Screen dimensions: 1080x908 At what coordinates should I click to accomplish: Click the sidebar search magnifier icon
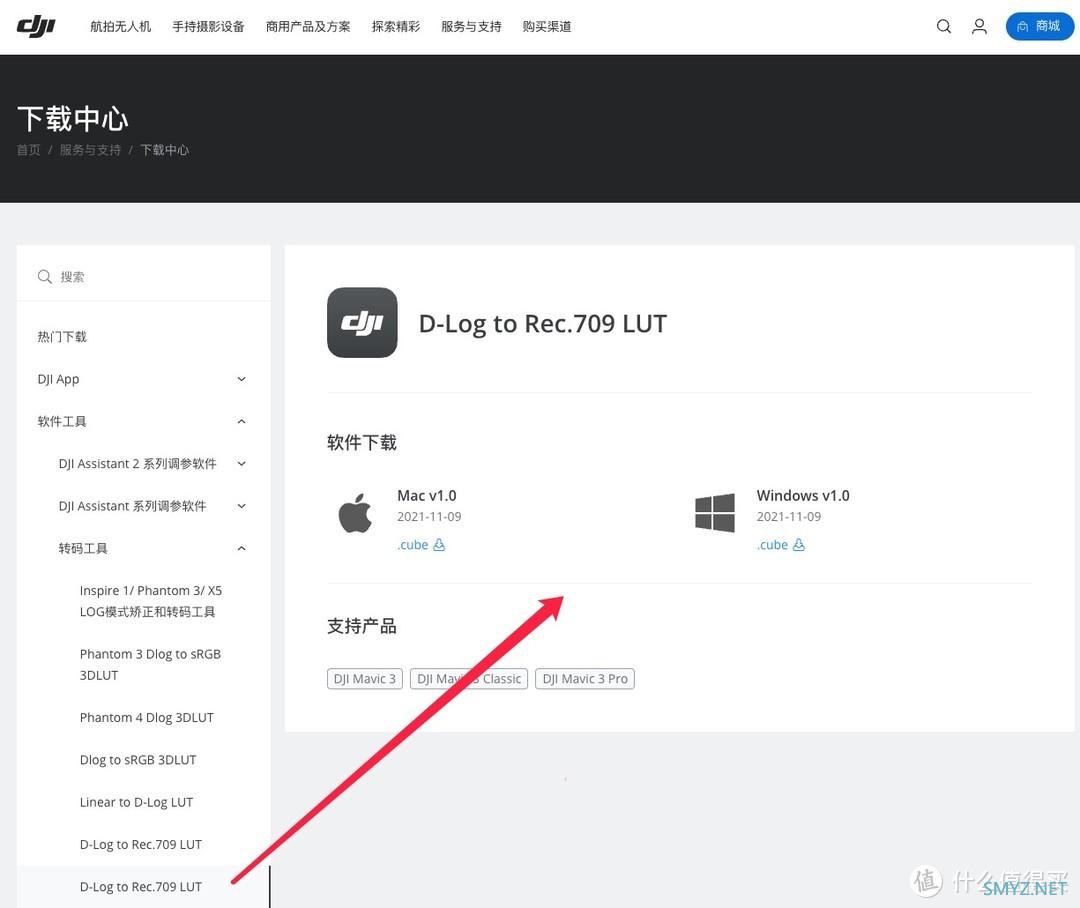[x=45, y=277]
